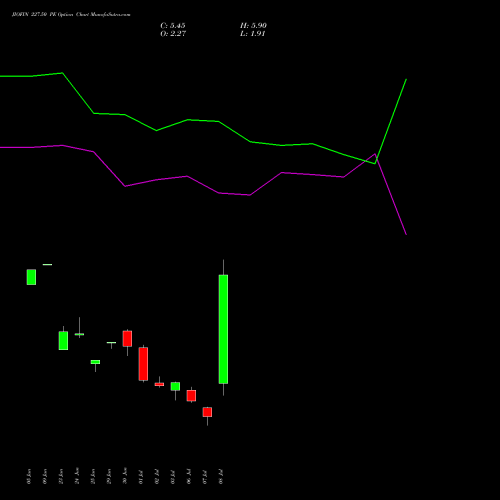500x500 pixels.
Task: Click the chart title text at top left
Action: coord(71,14)
